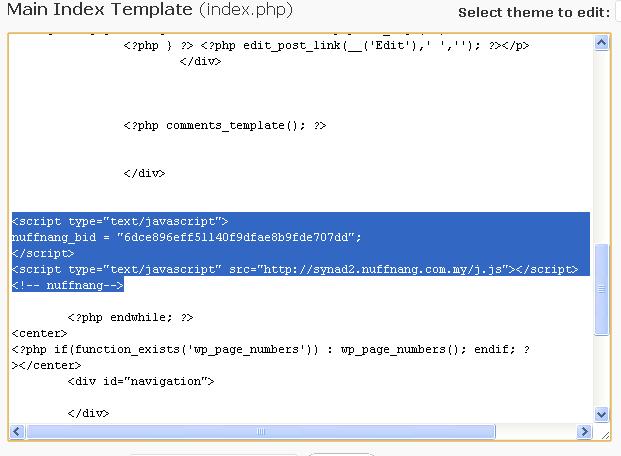
Task: Click the wp_page_numbers function line
Action: click(x=270, y=350)
